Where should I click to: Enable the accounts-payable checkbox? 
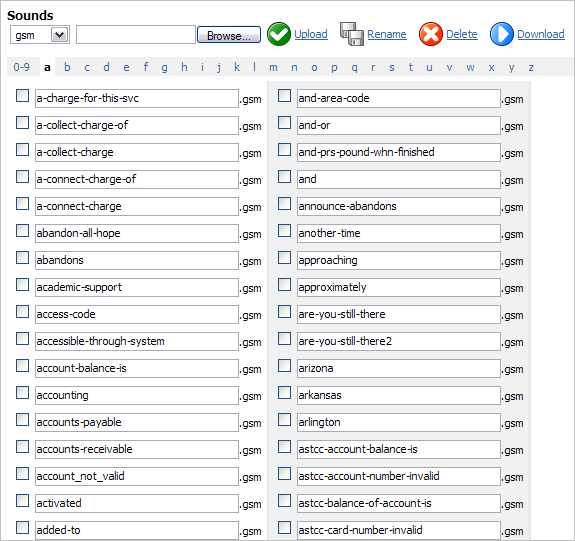point(22,420)
